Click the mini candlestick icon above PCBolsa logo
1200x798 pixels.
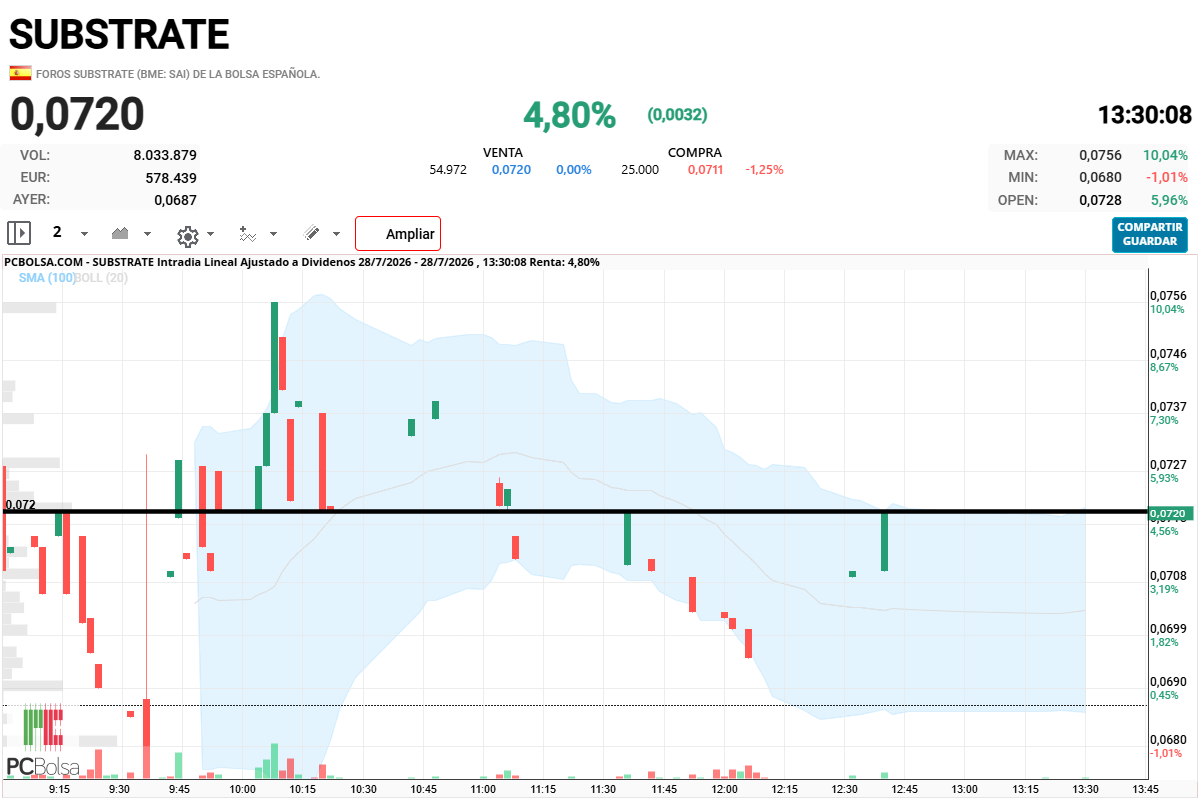[x=44, y=726]
